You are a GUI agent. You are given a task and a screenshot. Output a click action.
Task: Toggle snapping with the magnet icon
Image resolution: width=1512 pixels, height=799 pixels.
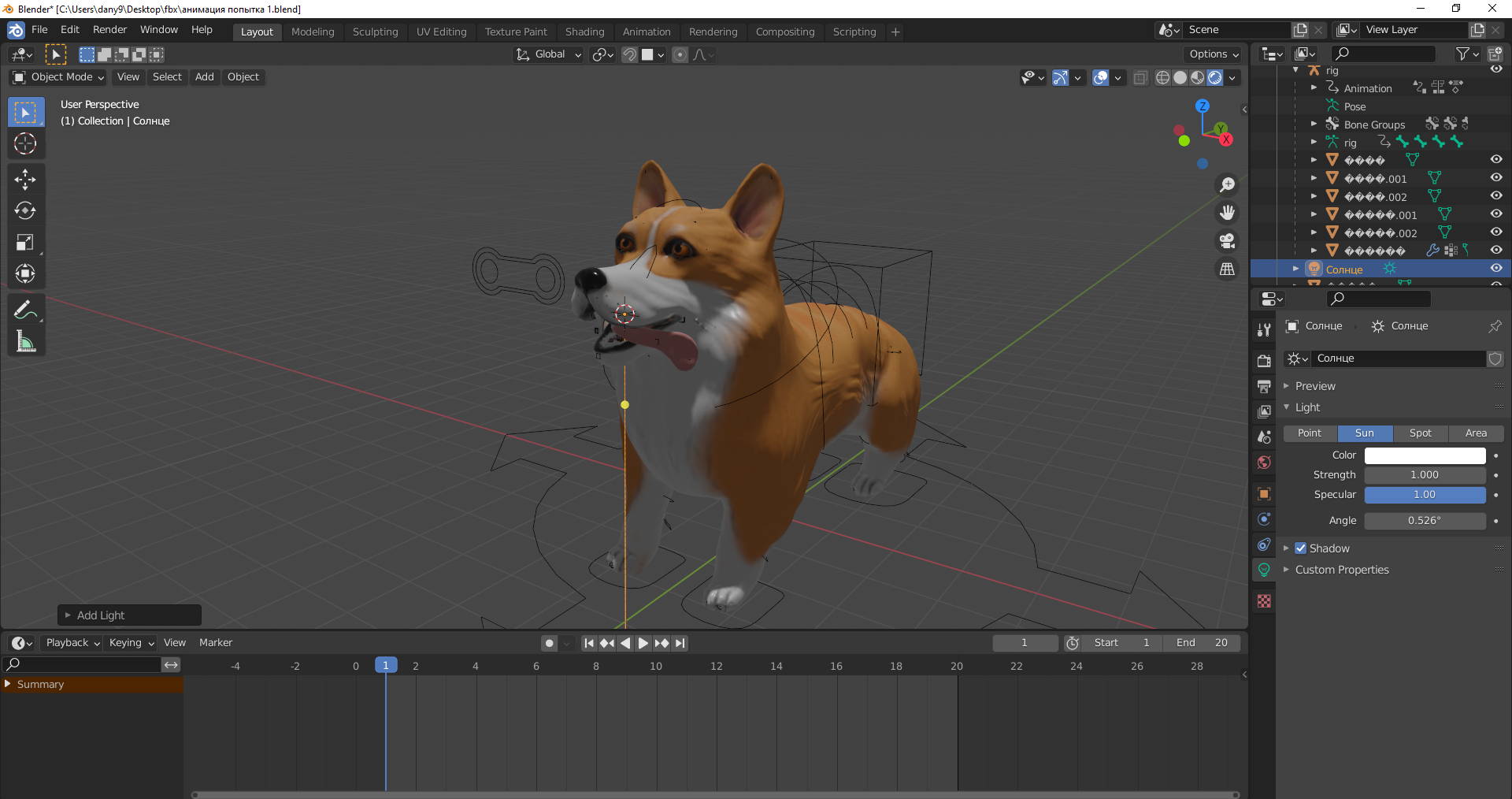click(629, 54)
